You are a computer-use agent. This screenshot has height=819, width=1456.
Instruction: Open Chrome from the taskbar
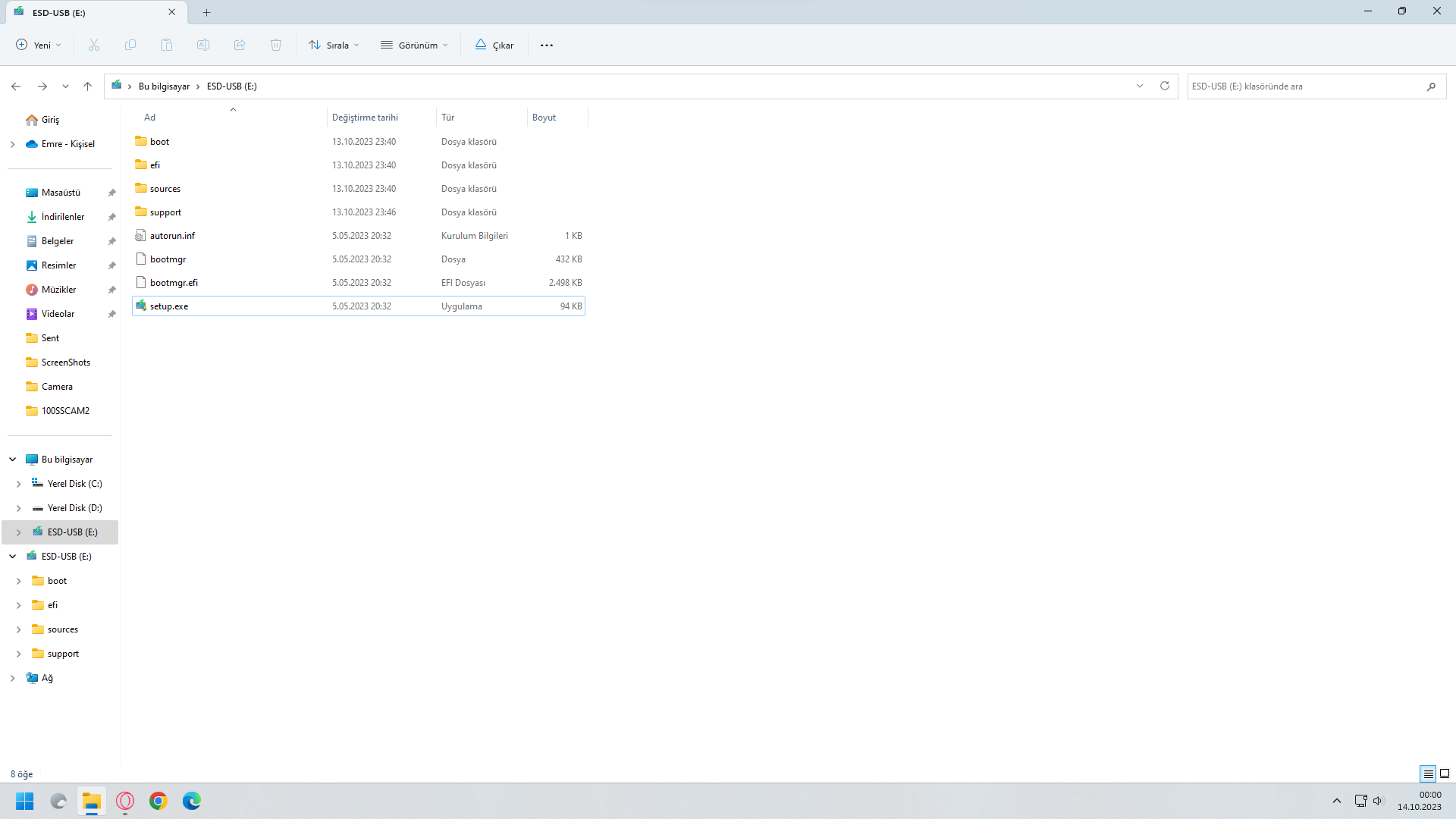coord(158,801)
